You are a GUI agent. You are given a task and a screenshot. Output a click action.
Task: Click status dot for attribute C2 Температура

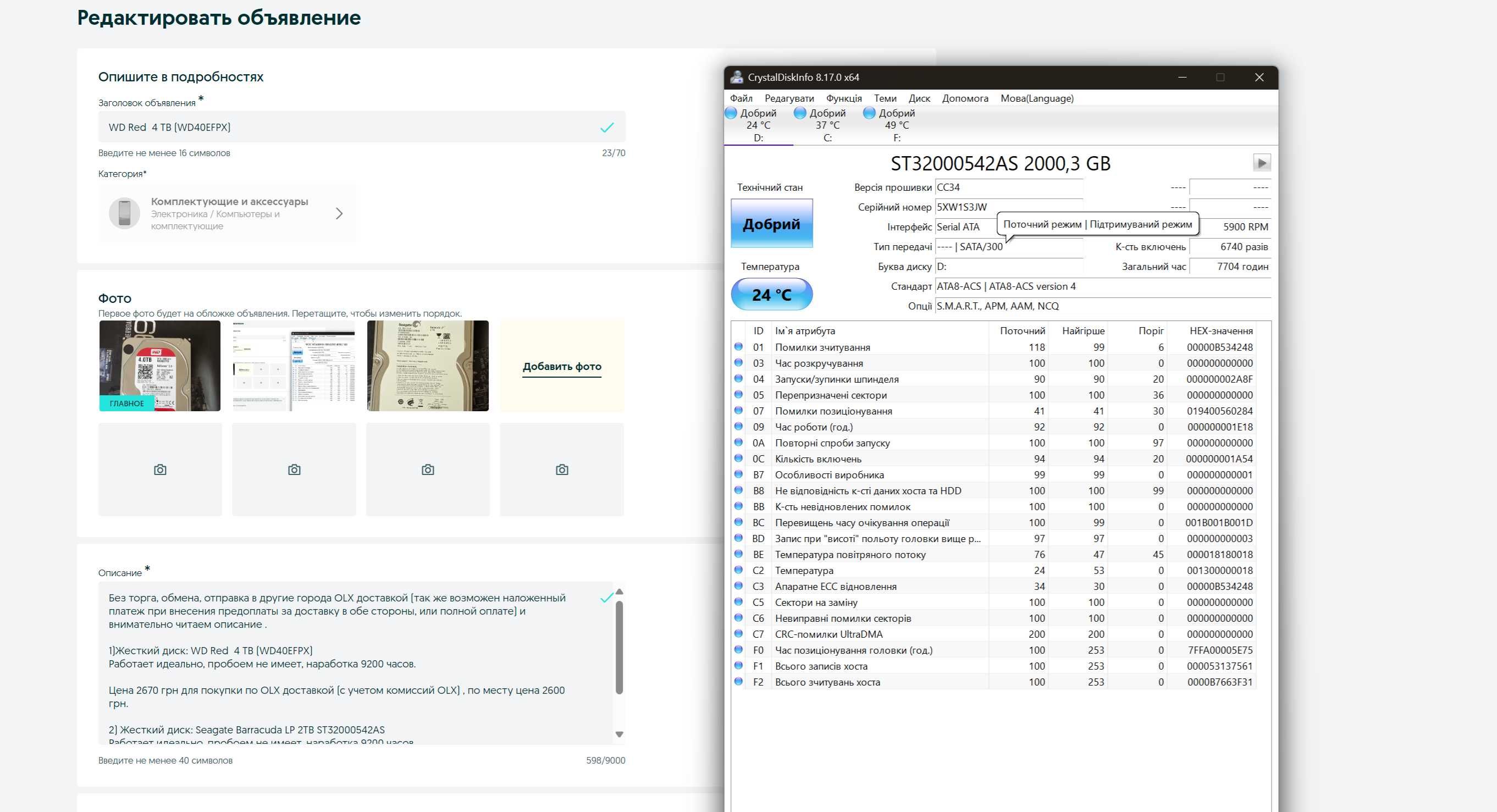[x=738, y=570]
